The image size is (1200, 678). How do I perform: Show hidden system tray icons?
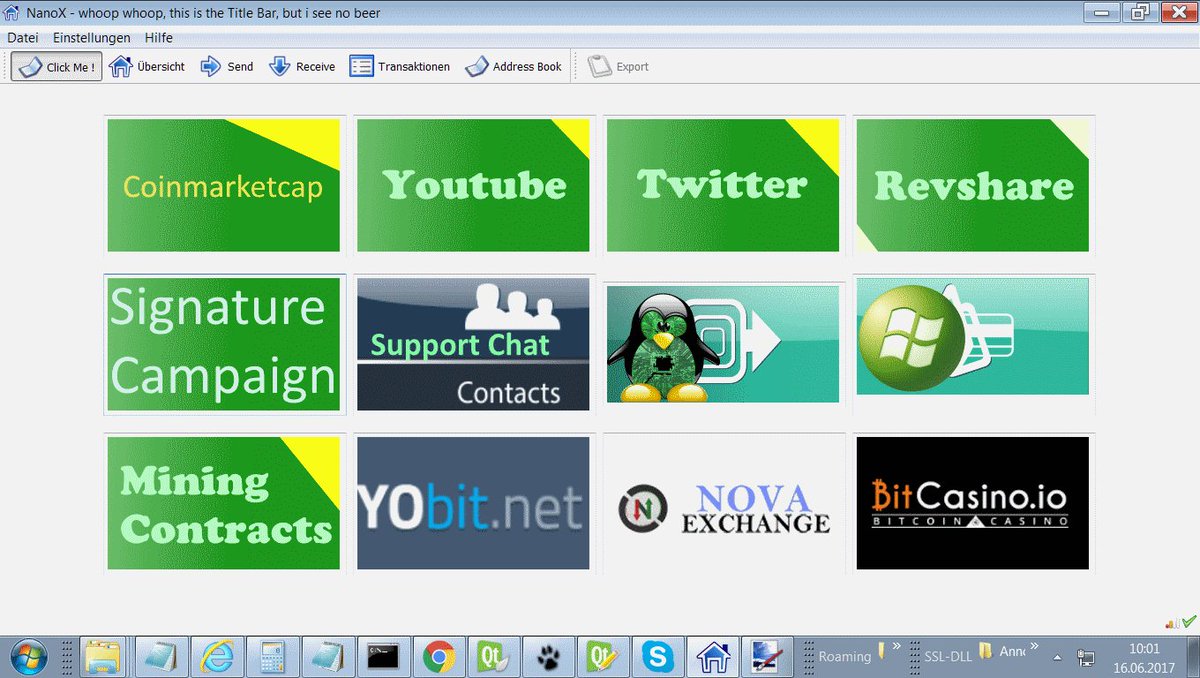point(1058,657)
